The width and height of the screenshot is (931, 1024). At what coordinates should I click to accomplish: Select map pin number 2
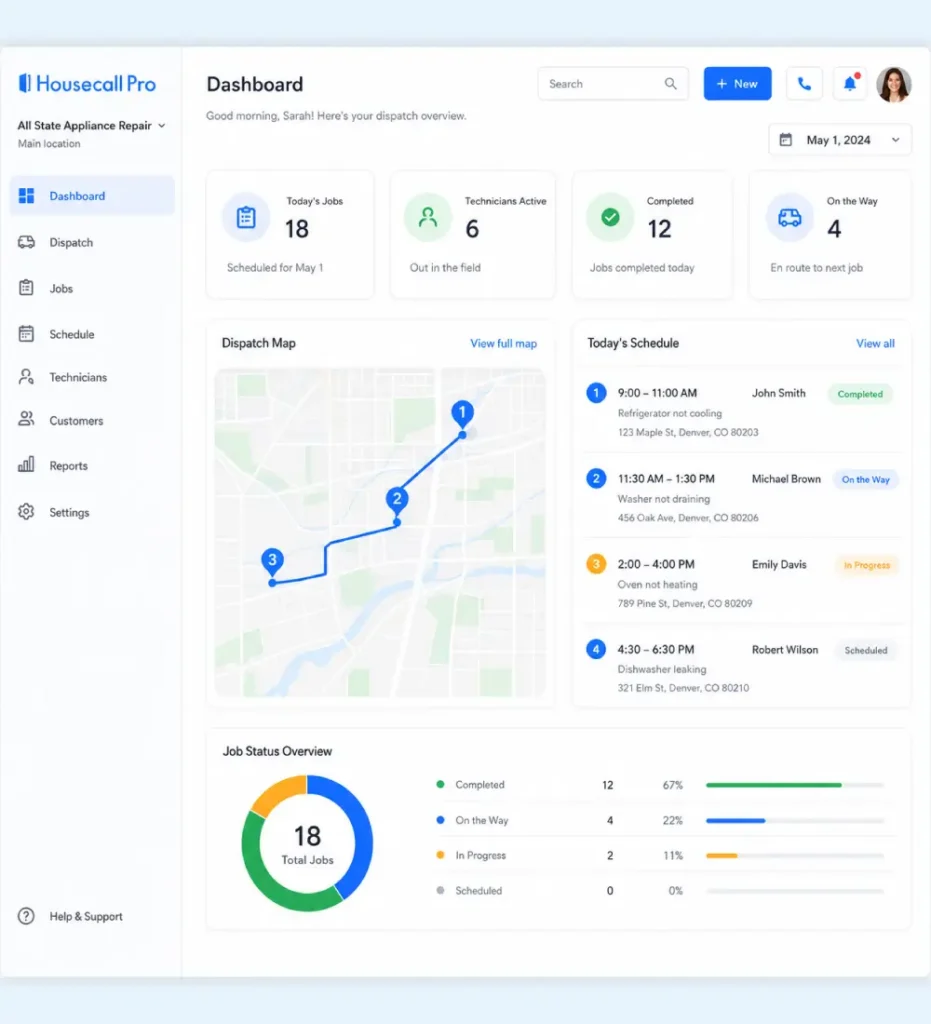coord(397,500)
